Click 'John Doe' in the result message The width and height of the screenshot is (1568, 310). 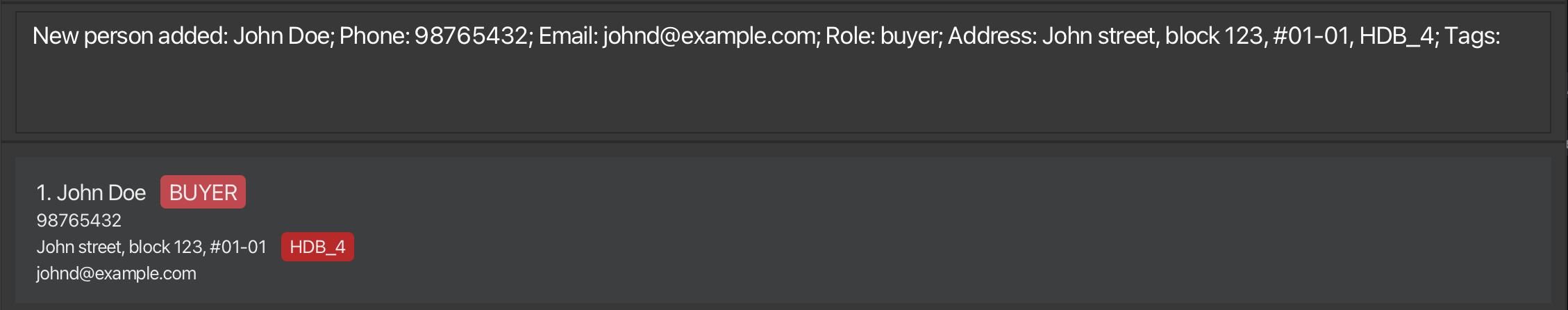[282, 36]
